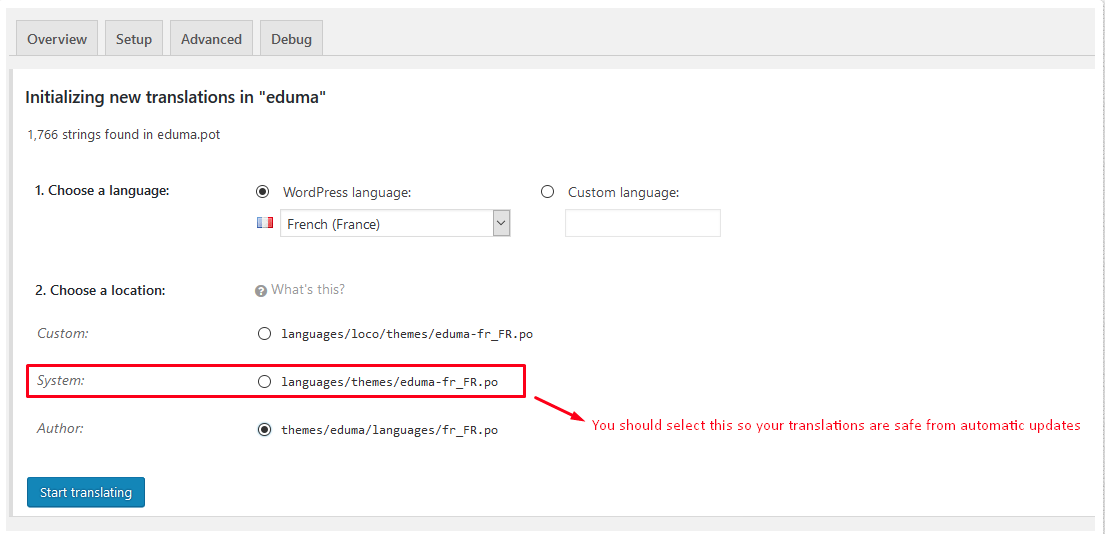The height and width of the screenshot is (534, 1105).
Task: Click the themes/eduma/languages/fr_FR.po path label
Action: click(389, 430)
